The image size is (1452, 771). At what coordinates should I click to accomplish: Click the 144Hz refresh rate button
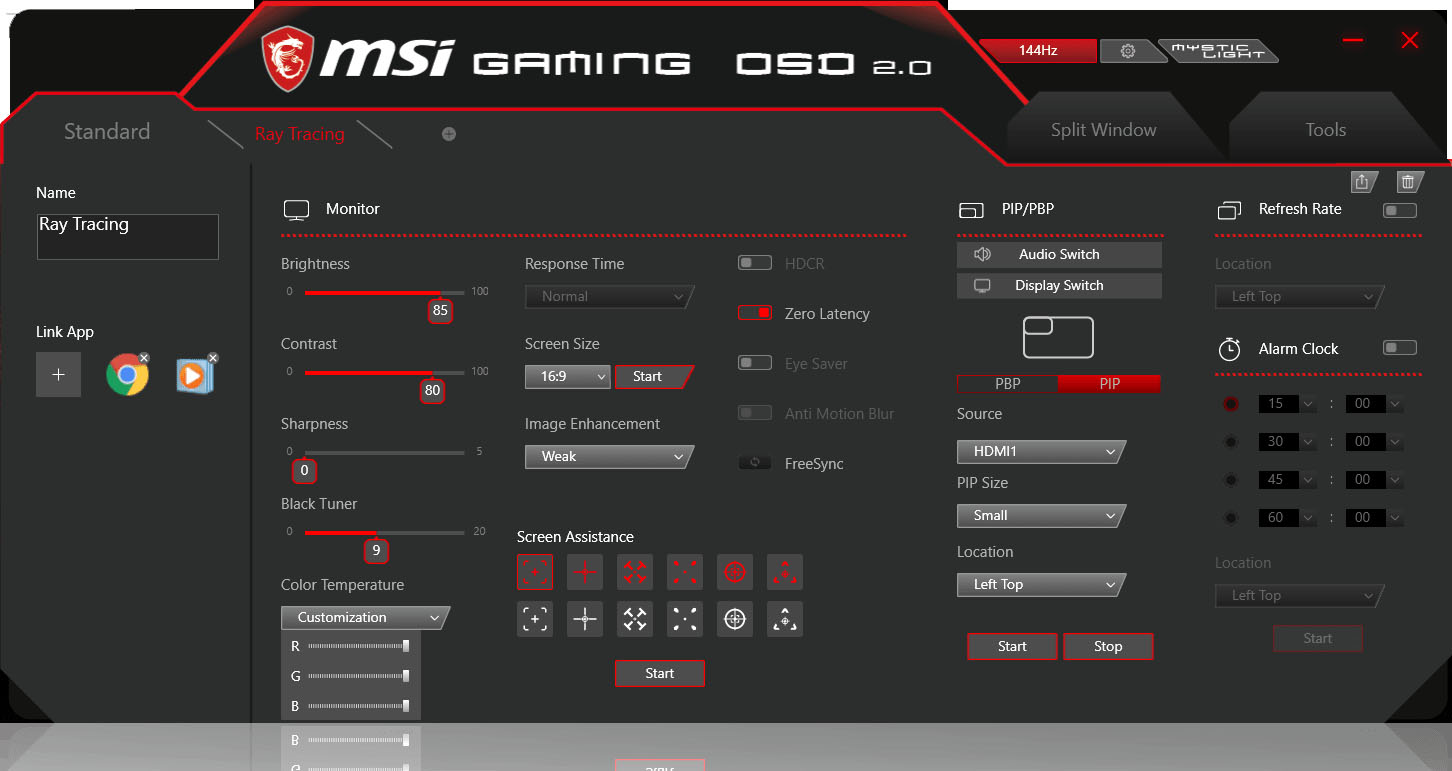pyautogui.click(x=1038, y=51)
